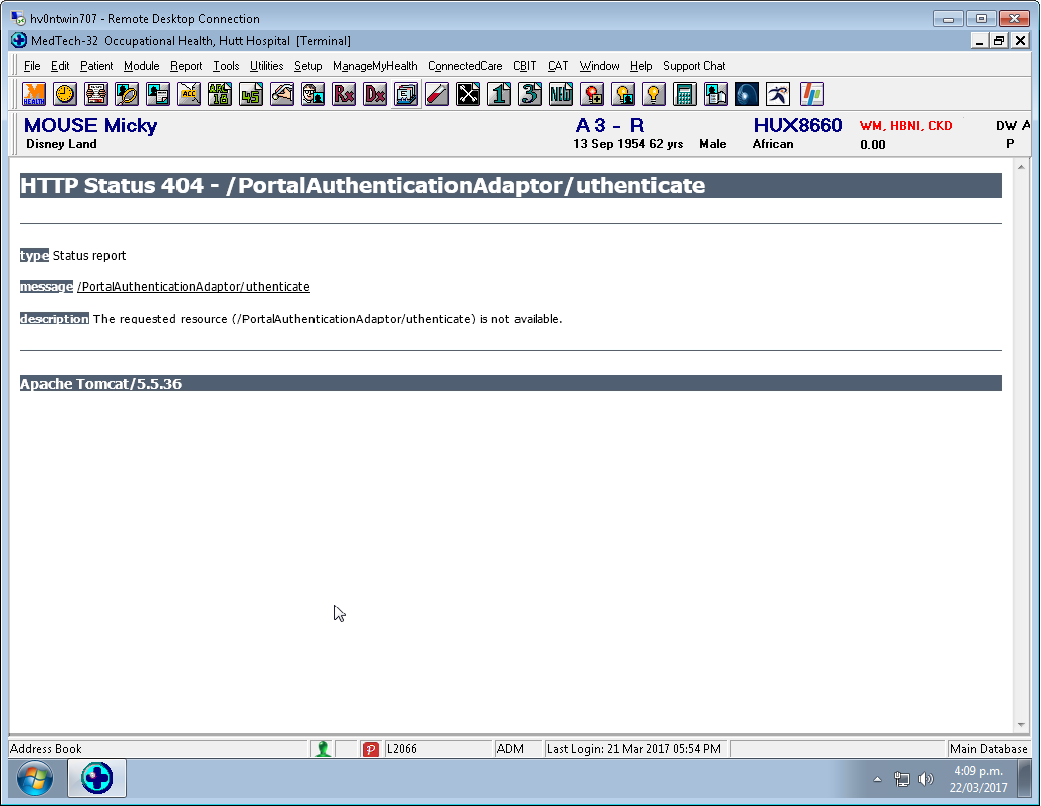Click the red bulb with plus icon
This screenshot has width=1041, height=806.
pyautogui.click(x=592, y=94)
